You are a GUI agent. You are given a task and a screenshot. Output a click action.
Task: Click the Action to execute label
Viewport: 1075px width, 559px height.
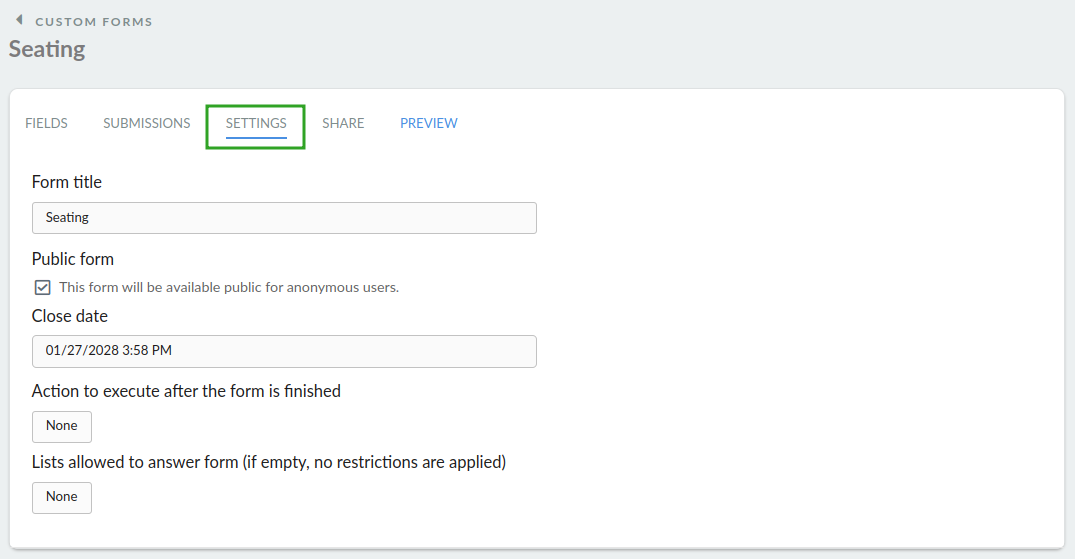[186, 391]
